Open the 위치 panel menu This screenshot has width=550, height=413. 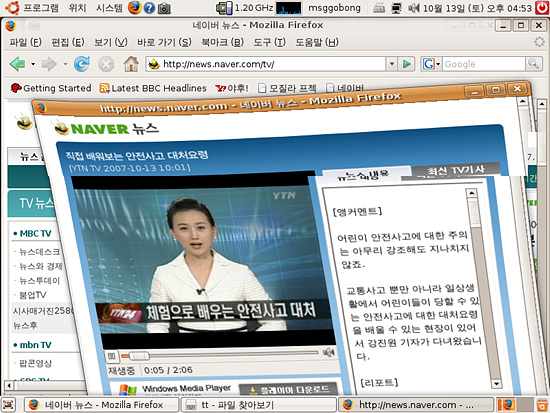point(78,7)
